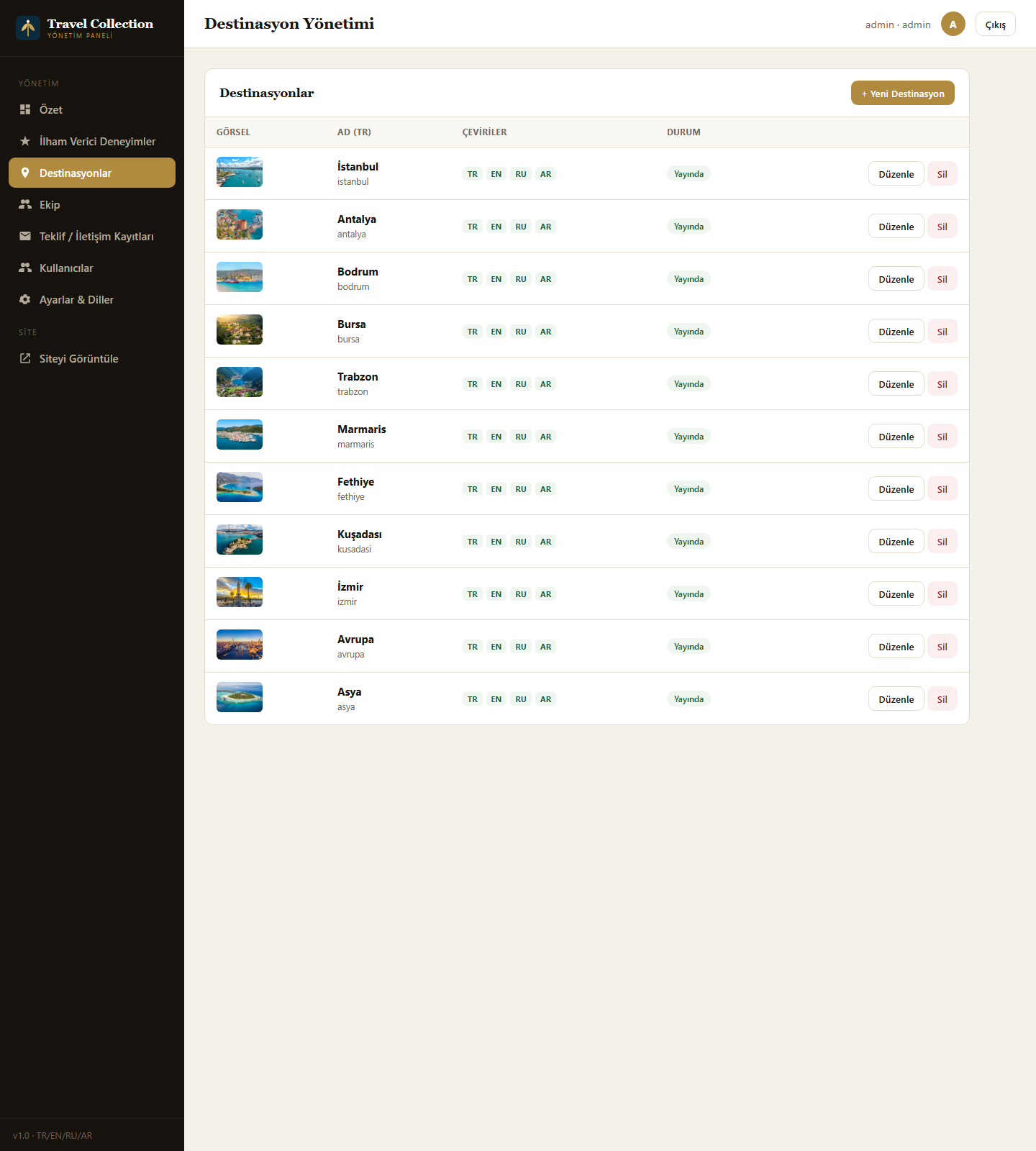Viewport: 1036px width, 1151px height.
Task: Click Siteyi Görüntüle link
Action: click(92, 358)
